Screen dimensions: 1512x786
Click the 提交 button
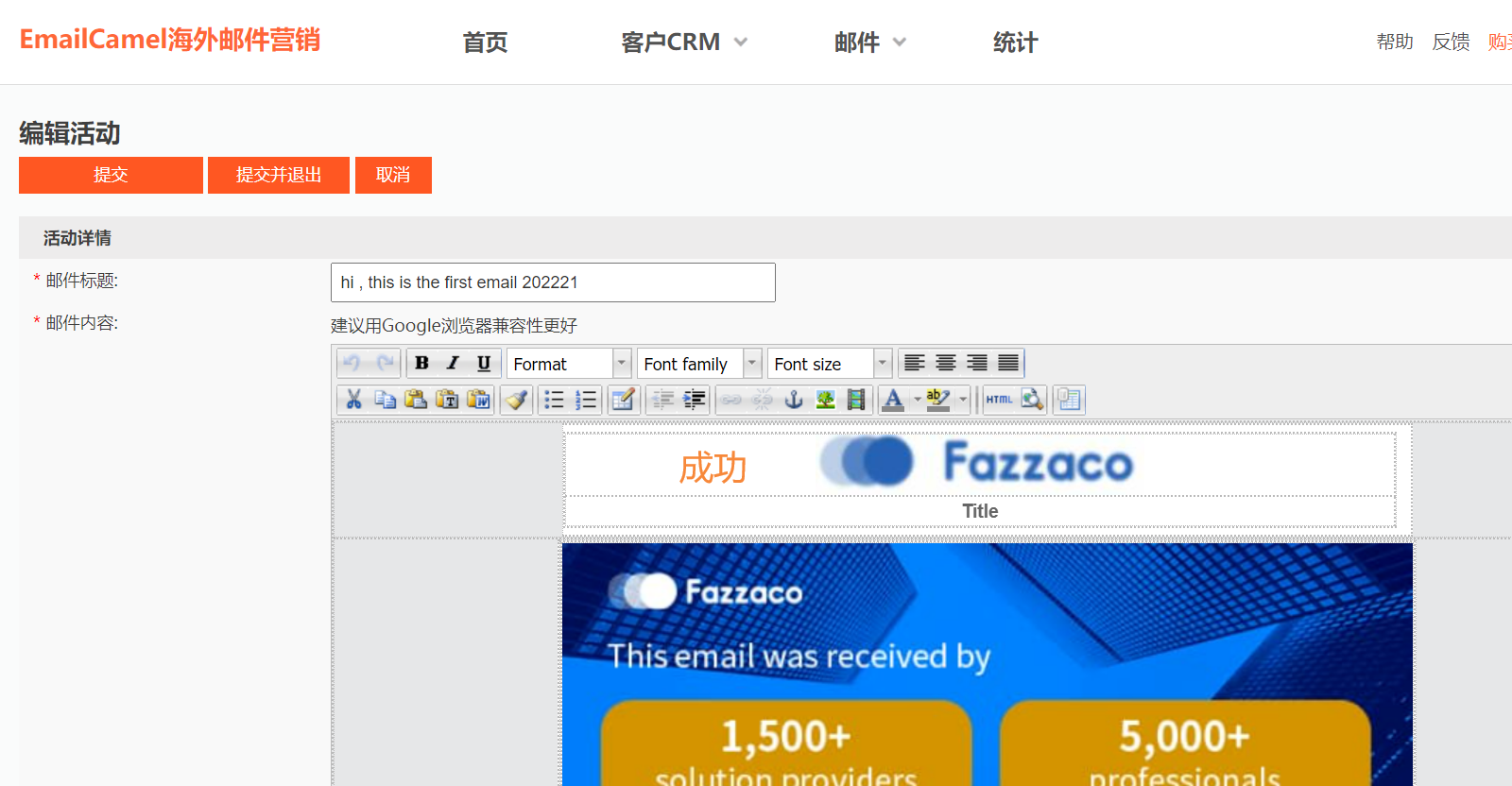[x=111, y=175]
